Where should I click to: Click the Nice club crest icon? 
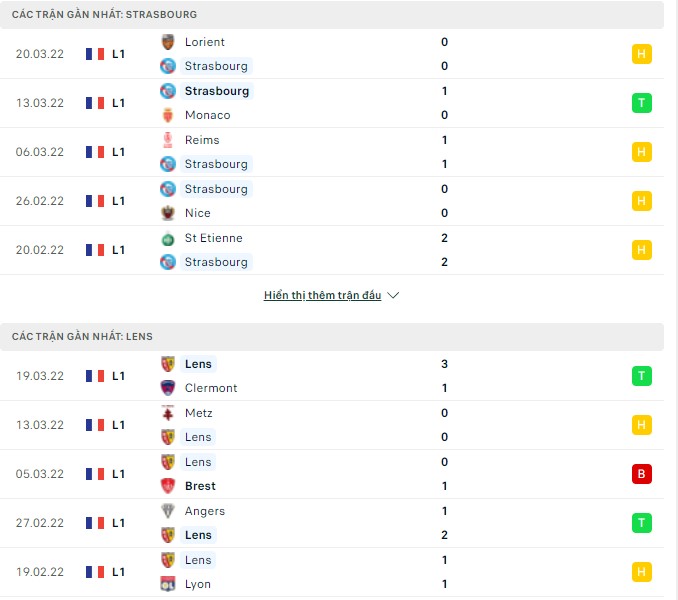pos(168,213)
